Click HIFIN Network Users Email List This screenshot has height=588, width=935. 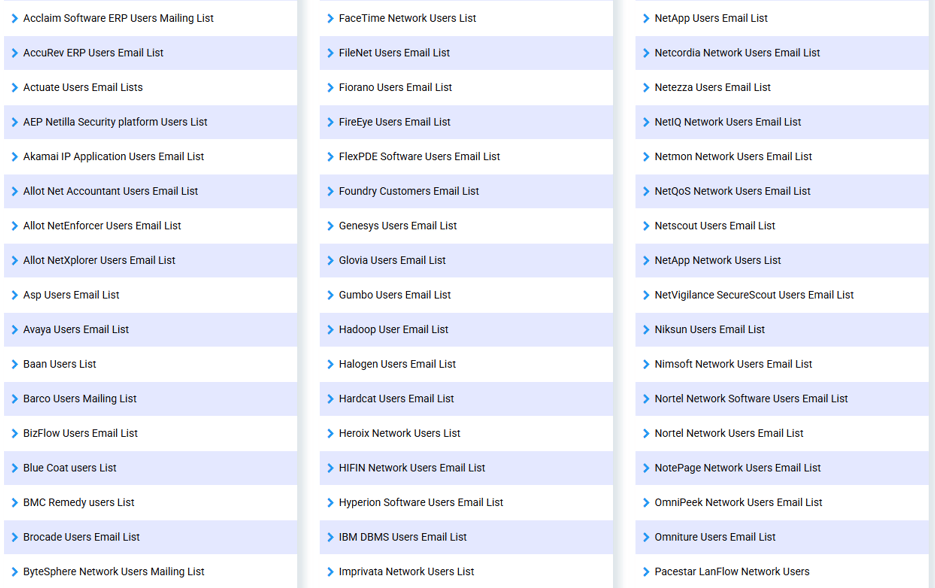click(x=411, y=468)
